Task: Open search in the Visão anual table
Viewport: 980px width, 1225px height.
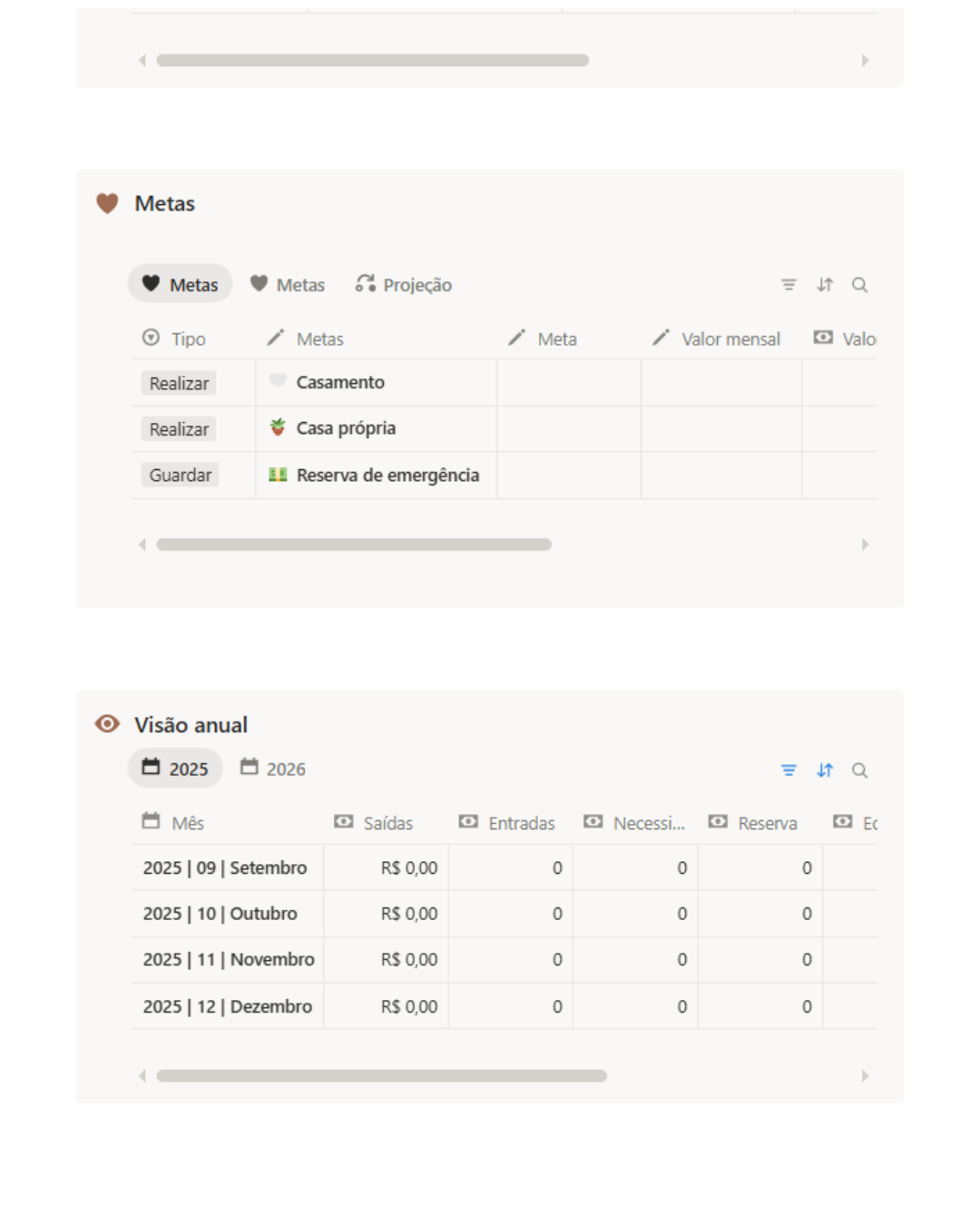Action: tap(859, 770)
